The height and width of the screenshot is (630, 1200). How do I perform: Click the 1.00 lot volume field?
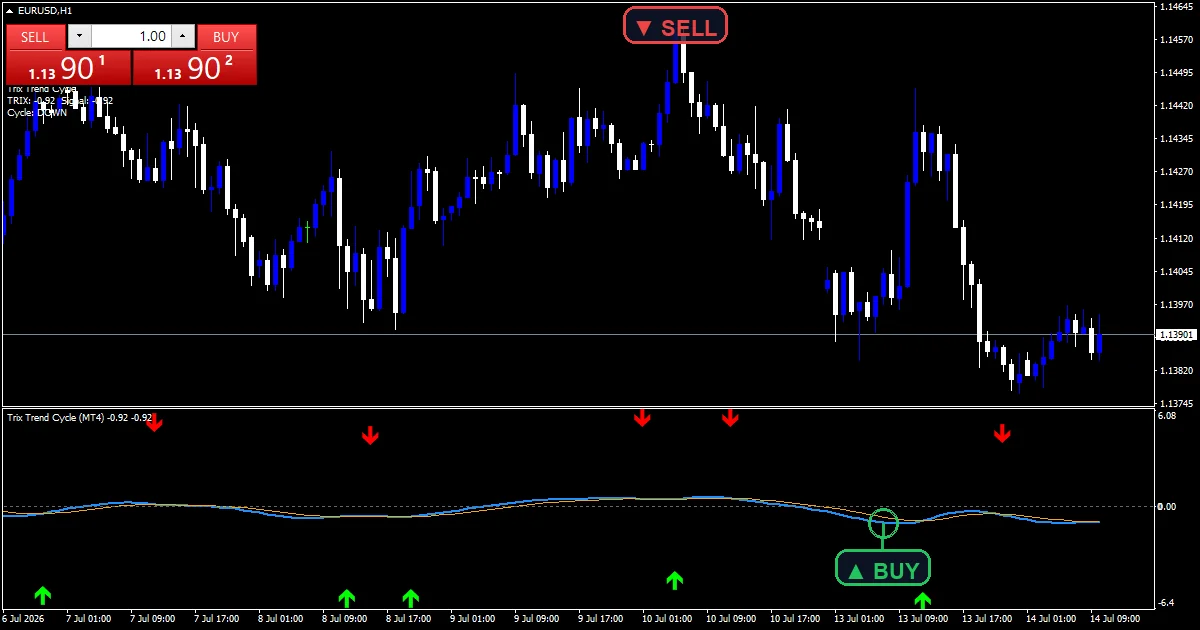coord(131,37)
